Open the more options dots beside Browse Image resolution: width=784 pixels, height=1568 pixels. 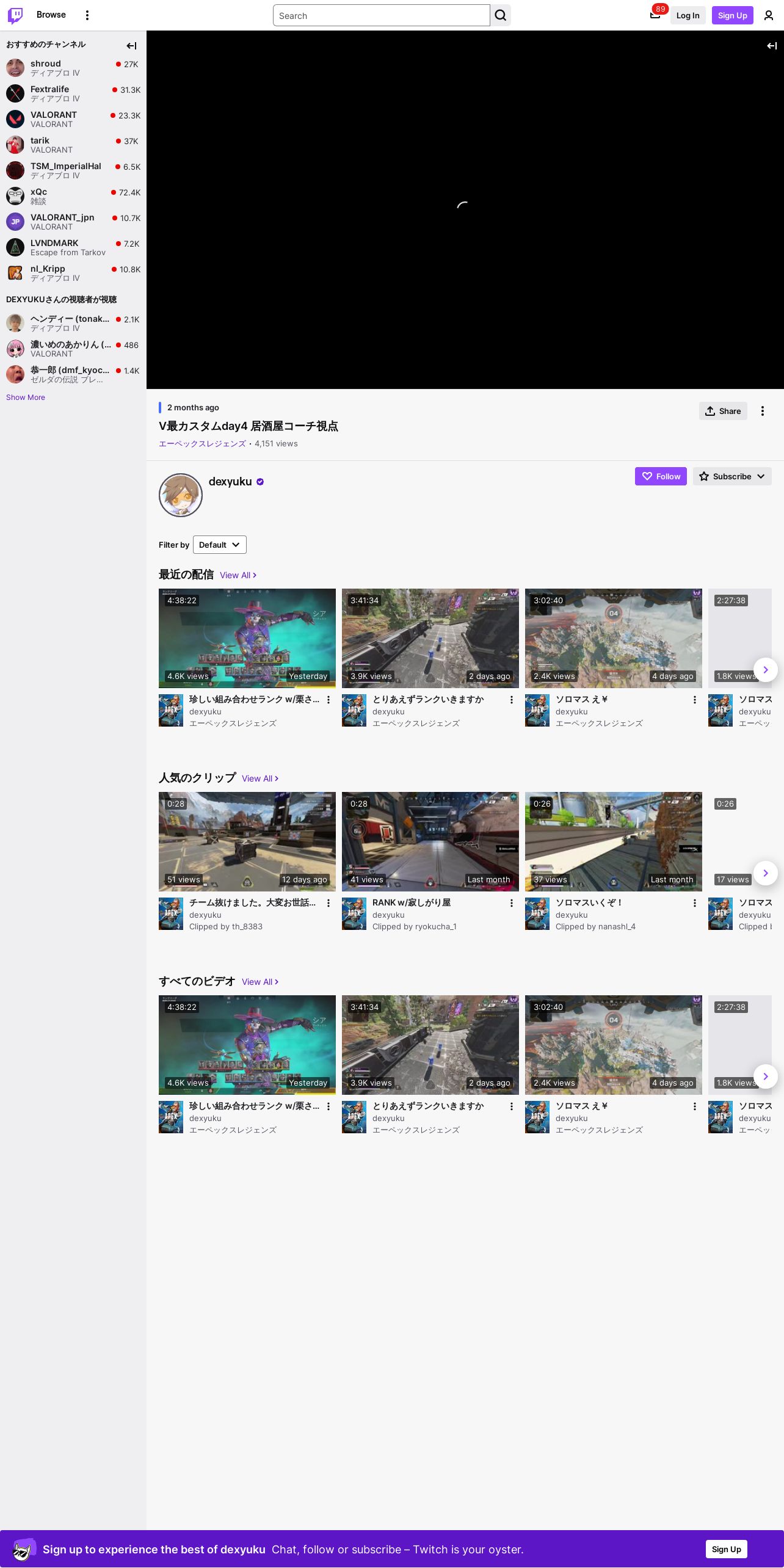87,15
